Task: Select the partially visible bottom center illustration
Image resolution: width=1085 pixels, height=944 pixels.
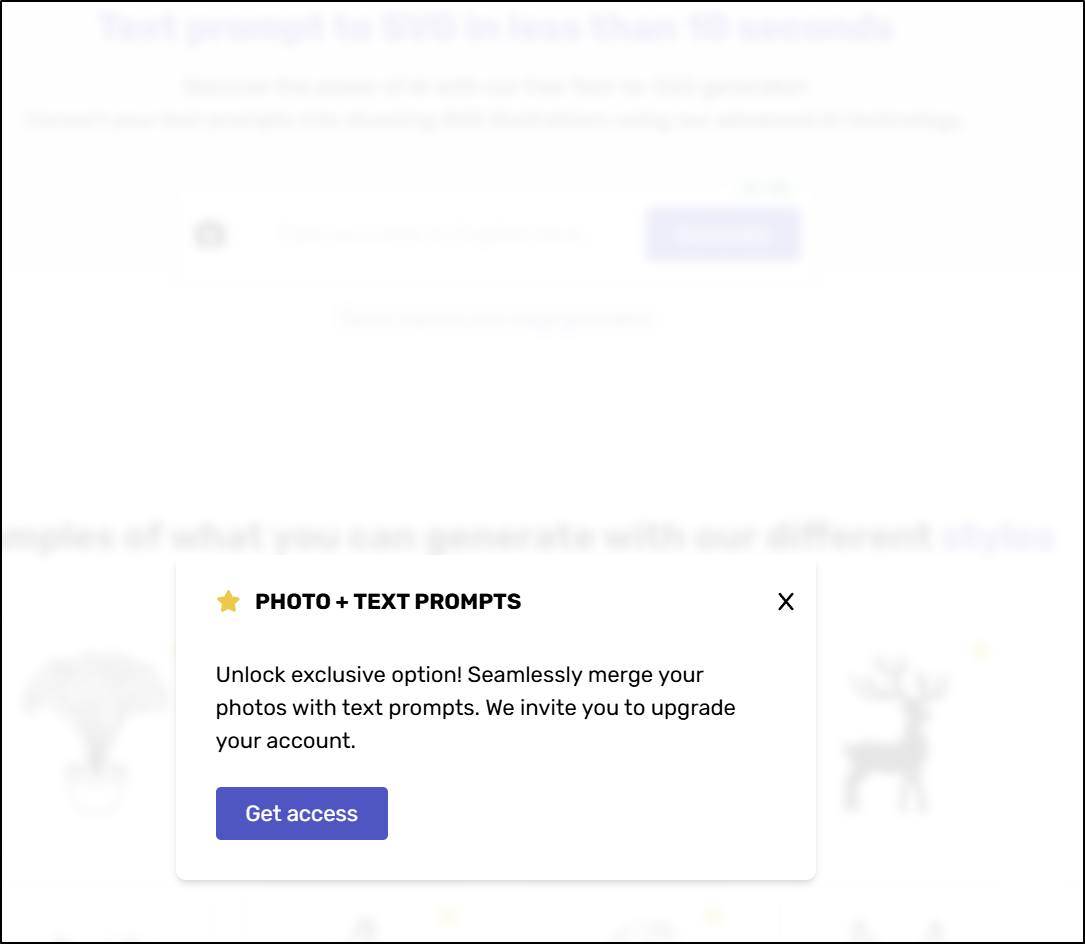Action: pyautogui.click(x=365, y=929)
